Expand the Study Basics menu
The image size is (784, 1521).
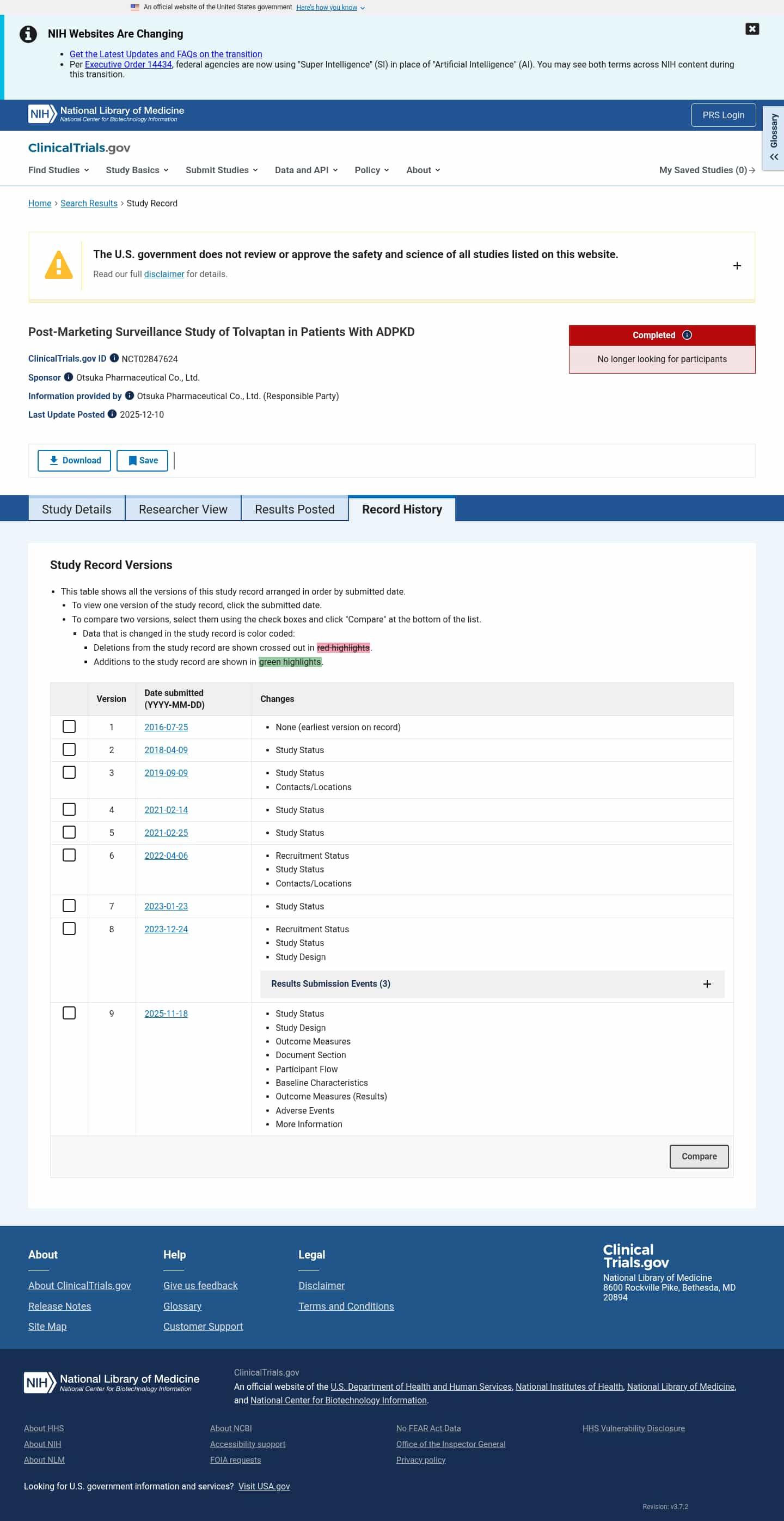click(138, 170)
